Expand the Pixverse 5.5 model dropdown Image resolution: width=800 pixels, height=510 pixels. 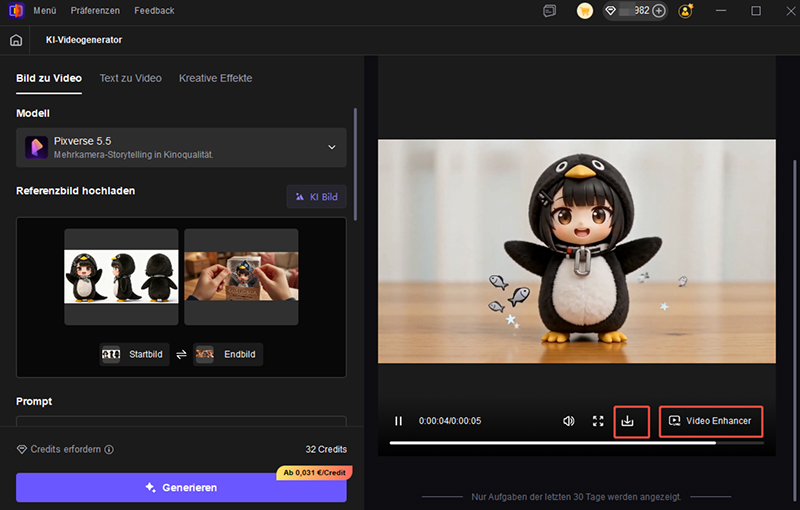pyautogui.click(x=332, y=148)
